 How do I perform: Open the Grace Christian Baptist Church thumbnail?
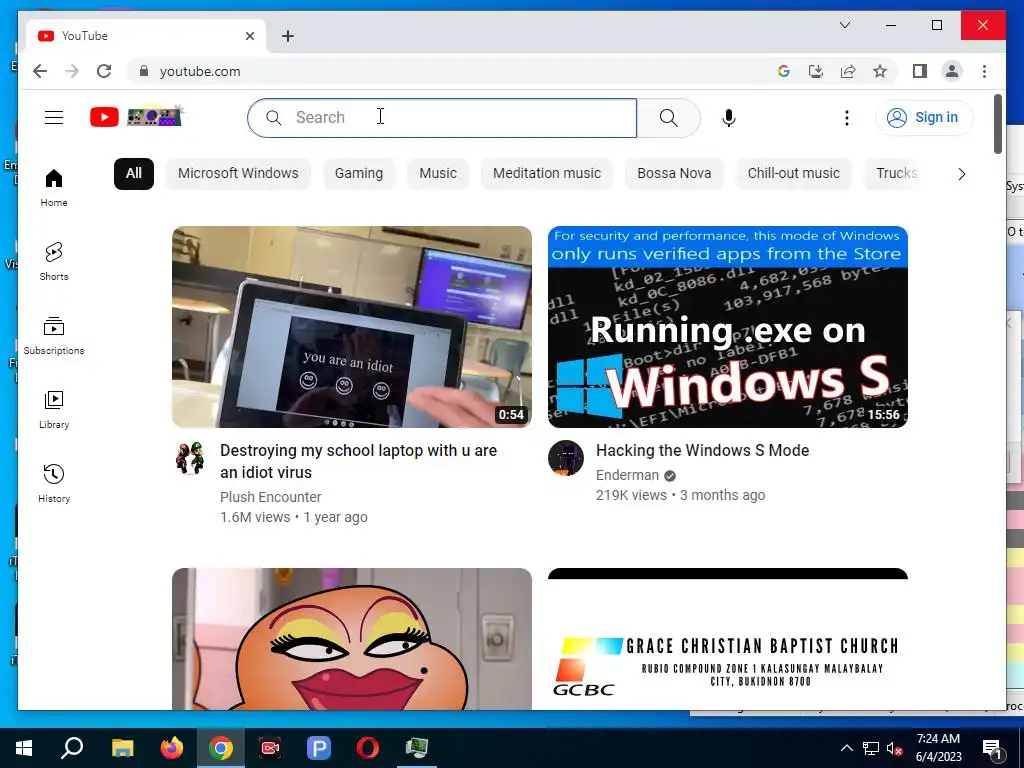[x=728, y=639]
